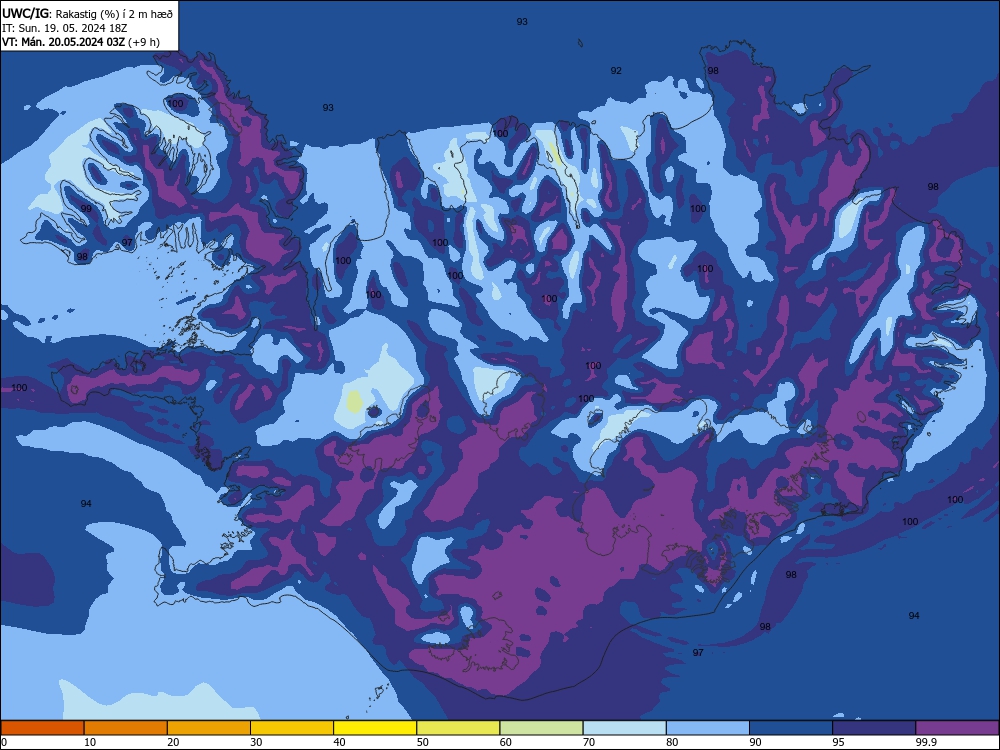Click the '92' humidity value on map

pos(616,71)
